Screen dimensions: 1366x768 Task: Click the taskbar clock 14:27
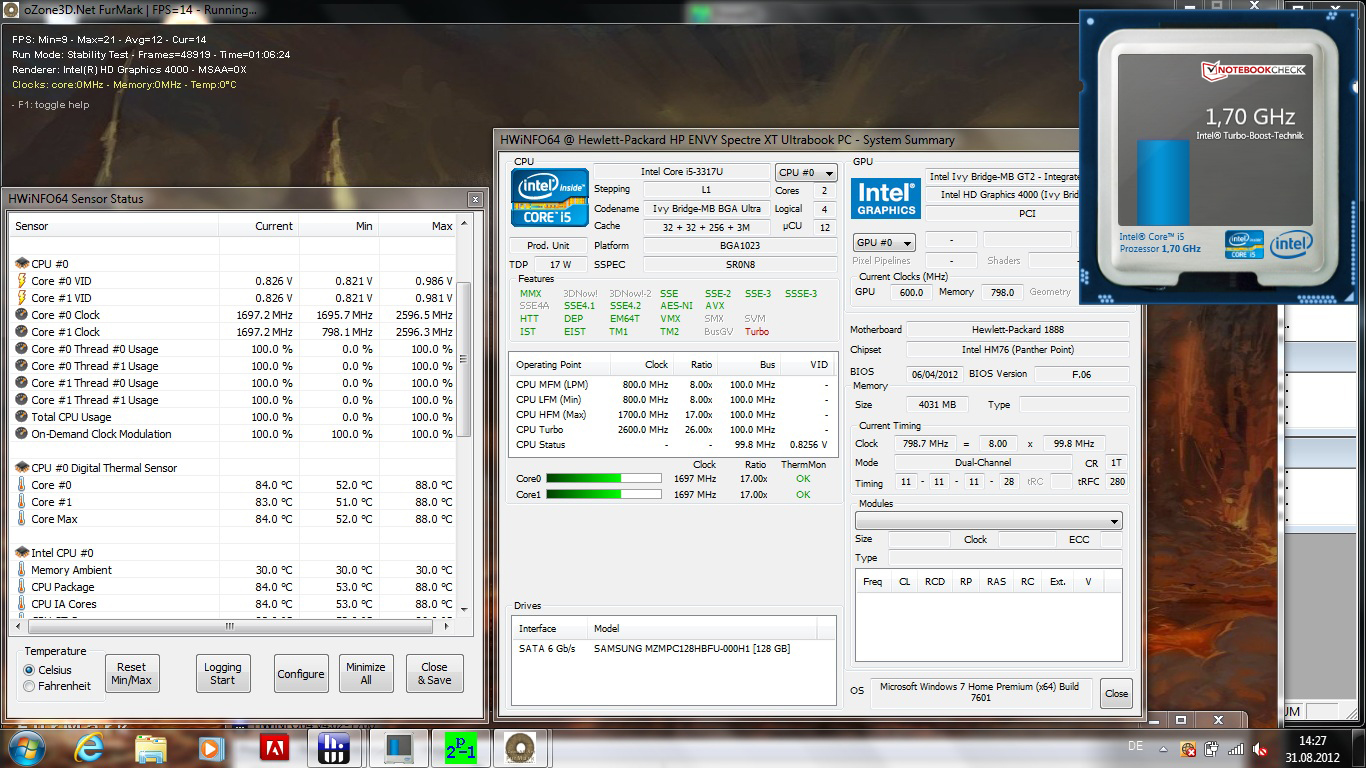tap(1310, 741)
